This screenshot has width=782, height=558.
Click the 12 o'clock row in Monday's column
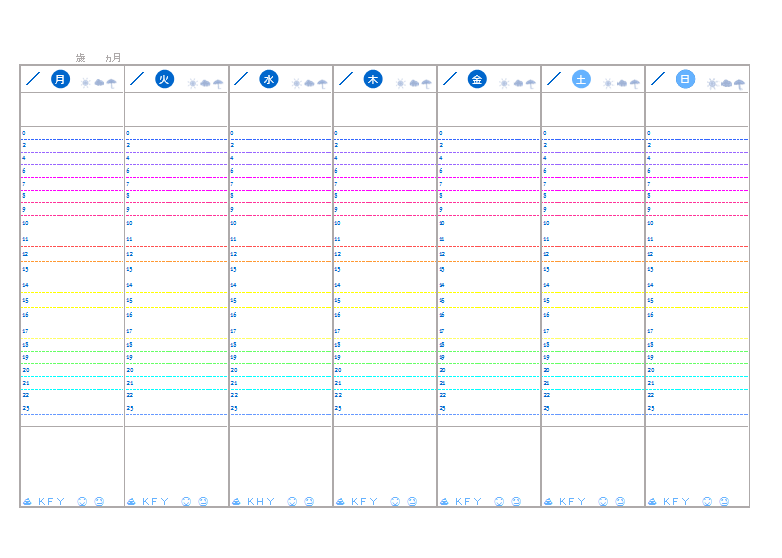72,254
